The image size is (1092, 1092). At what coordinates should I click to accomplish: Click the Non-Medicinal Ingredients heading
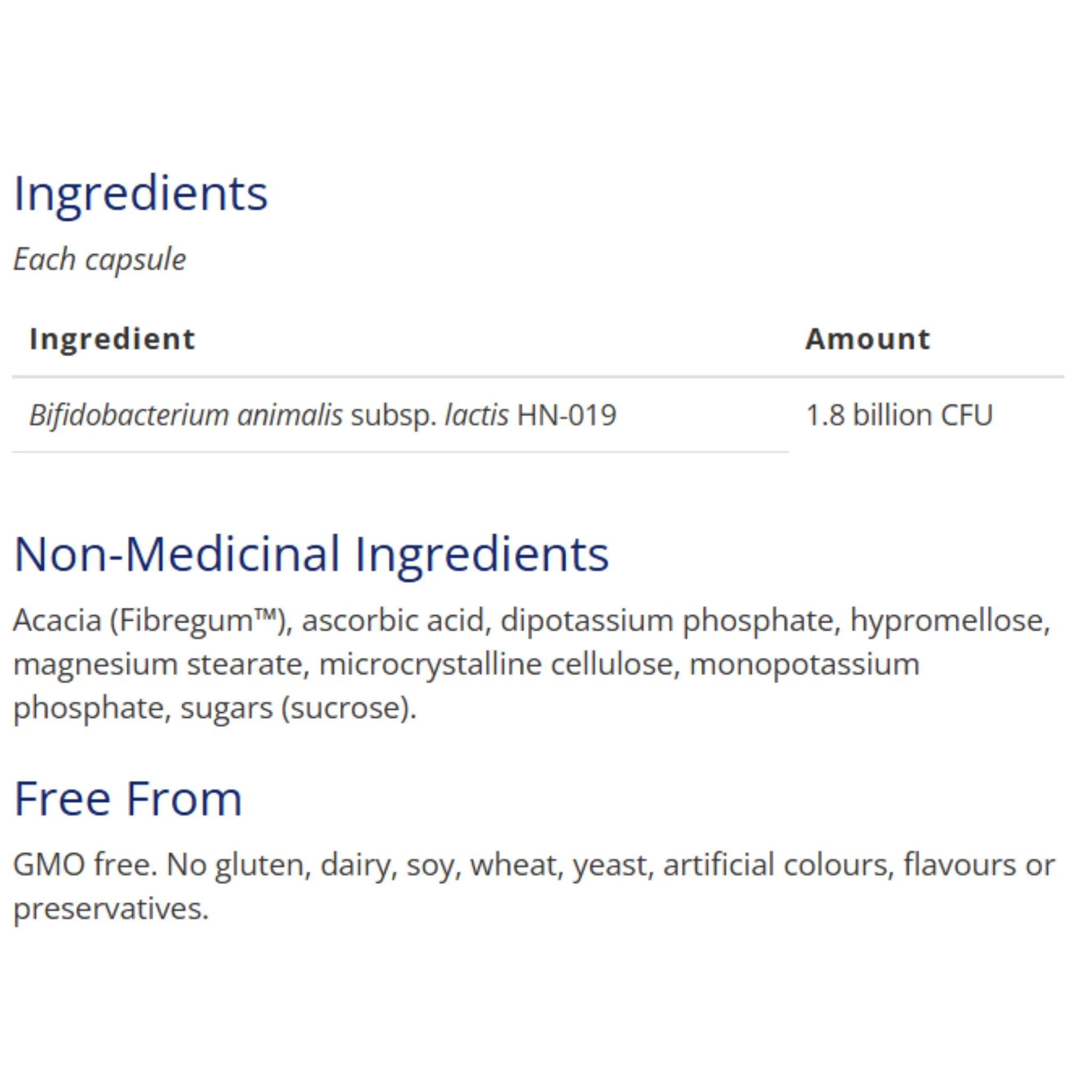pos(311,555)
